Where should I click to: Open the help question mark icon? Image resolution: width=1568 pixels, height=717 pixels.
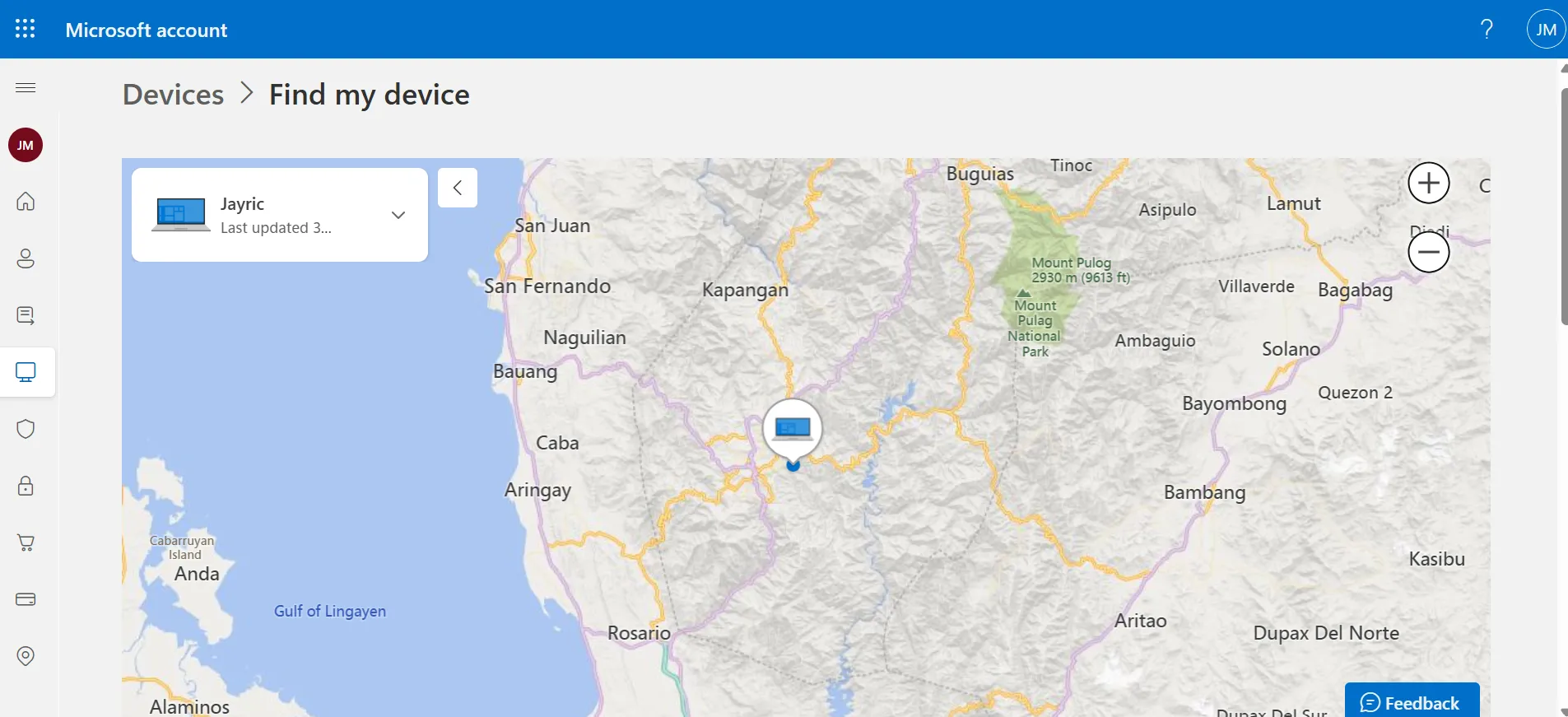coord(1487,30)
